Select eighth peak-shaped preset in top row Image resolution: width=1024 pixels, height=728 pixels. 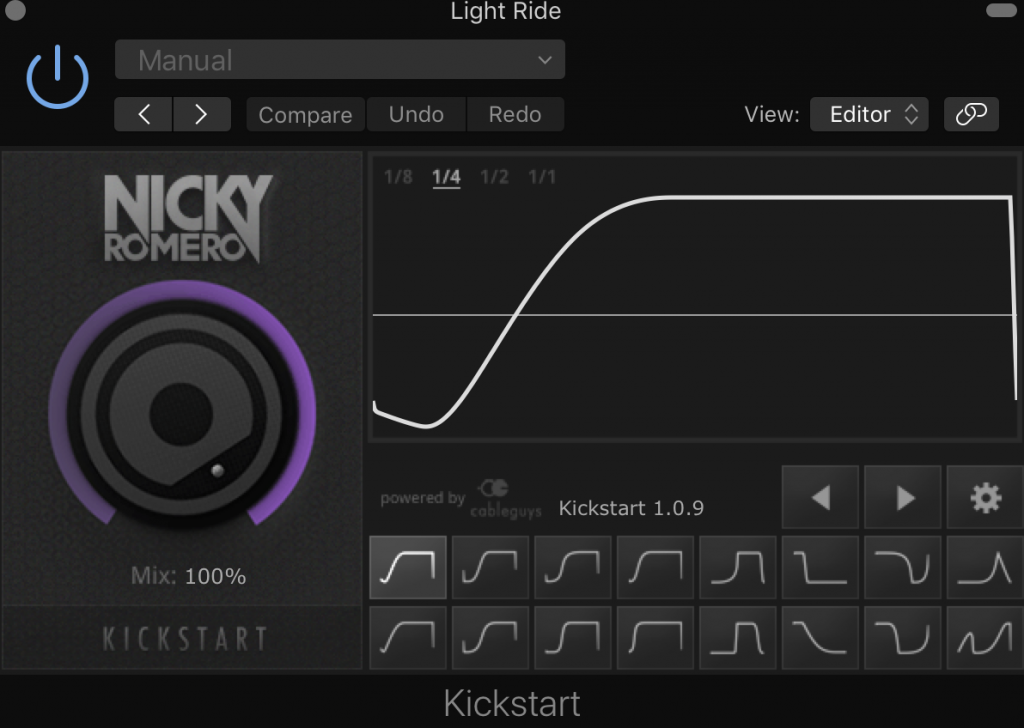[x=985, y=567]
